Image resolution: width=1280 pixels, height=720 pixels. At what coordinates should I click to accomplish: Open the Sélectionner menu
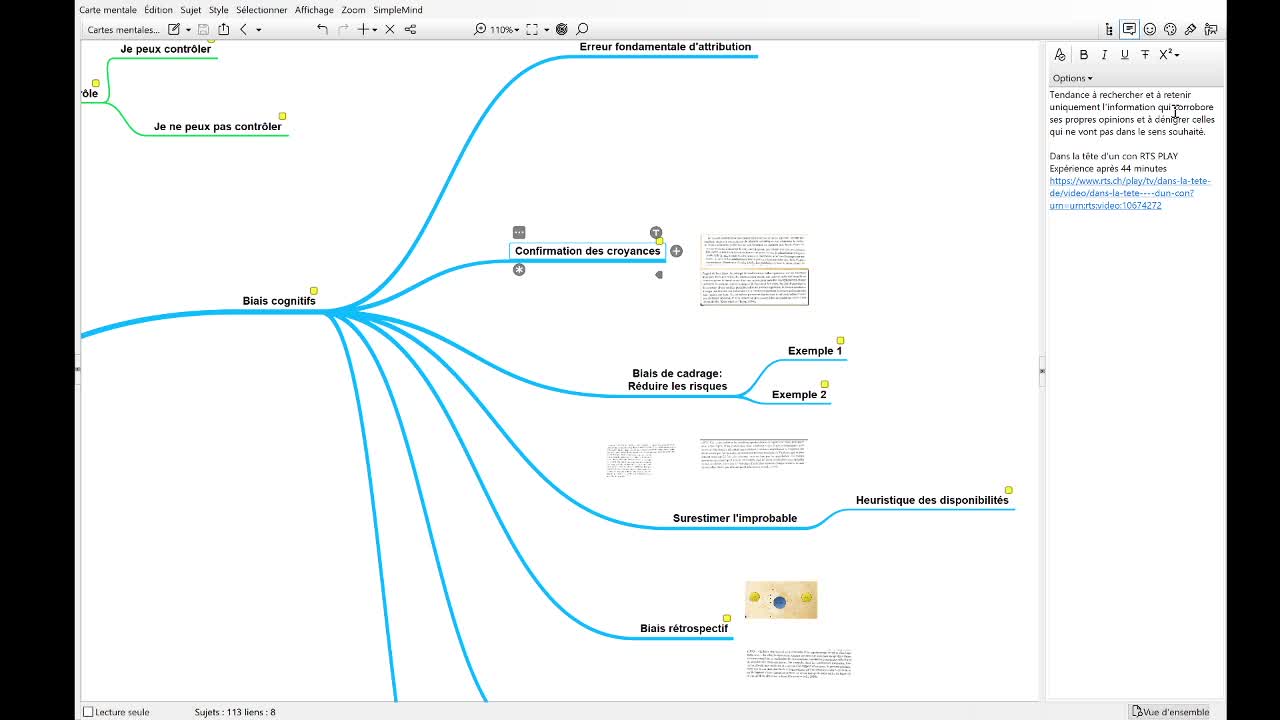click(262, 10)
